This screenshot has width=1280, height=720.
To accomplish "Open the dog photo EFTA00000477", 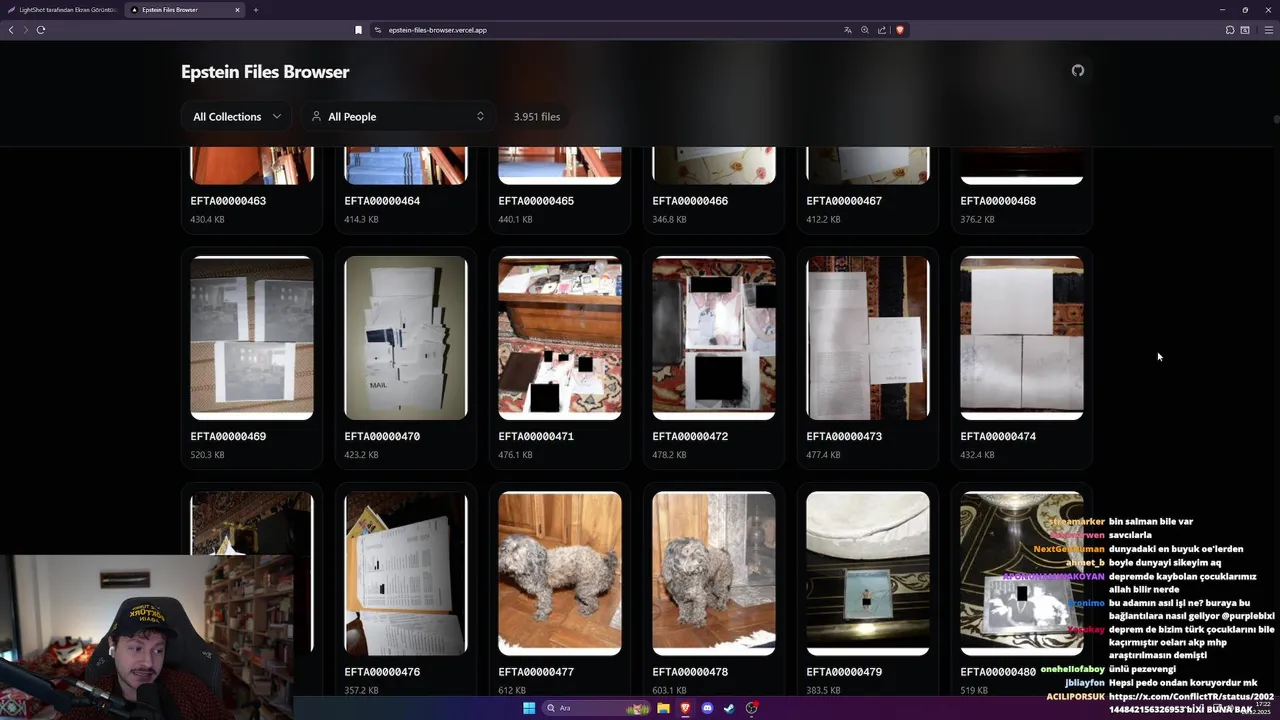I will 560,573.
